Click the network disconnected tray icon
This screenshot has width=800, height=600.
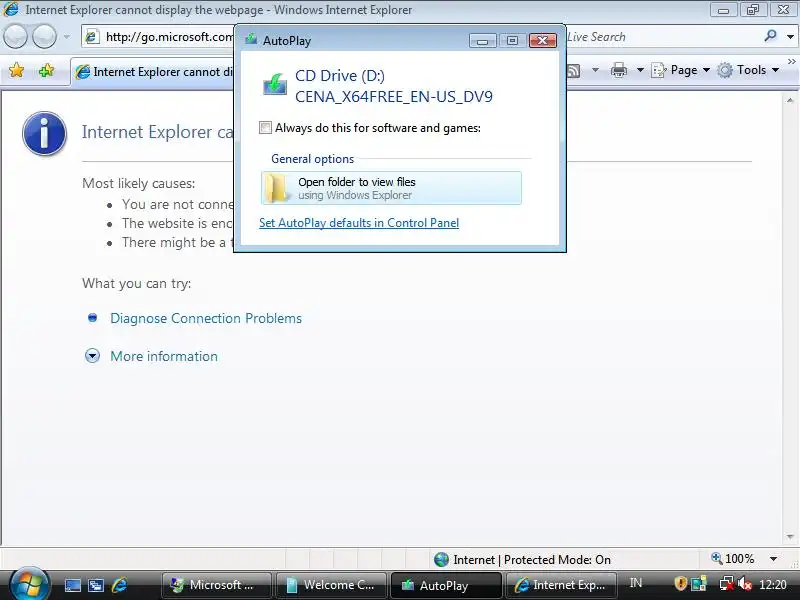727,584
